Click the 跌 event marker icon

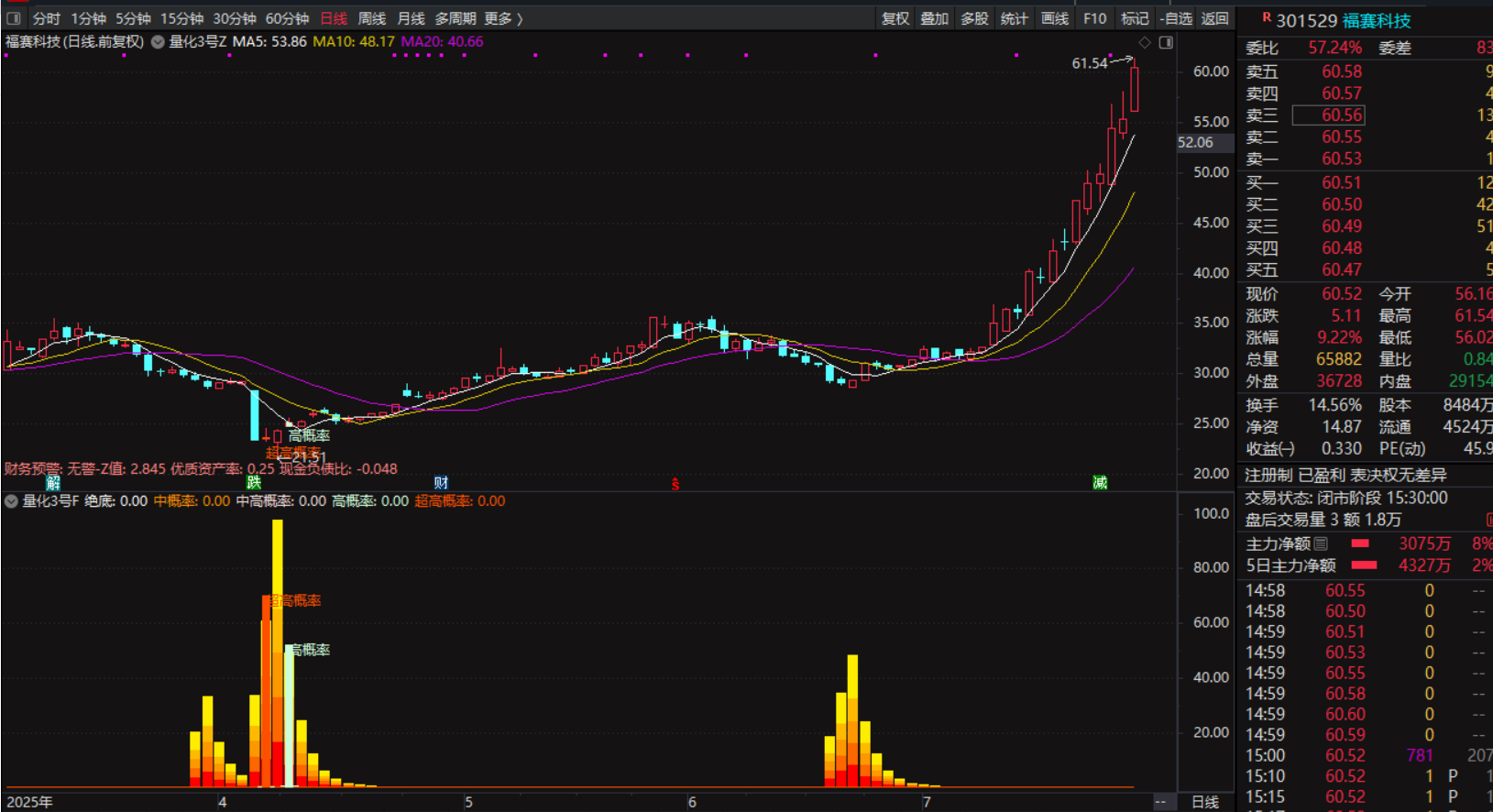pos(254,483)
